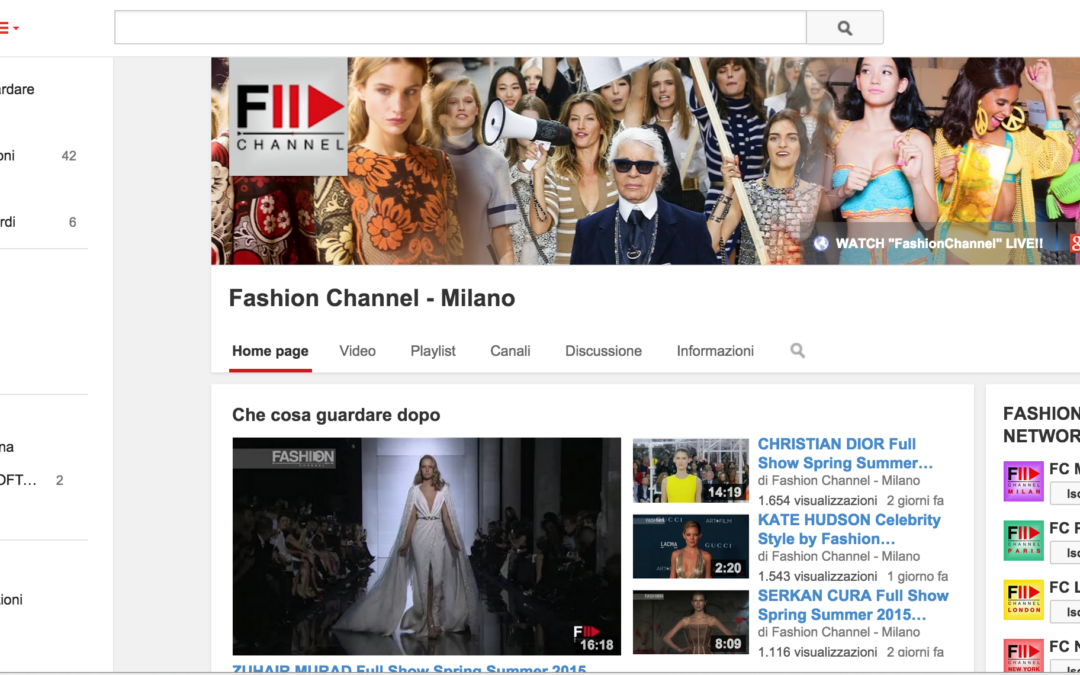Click the FC London channel avatar icon
The image size is (1080, 675).
pyautogui.click(x=1022, y=599)
